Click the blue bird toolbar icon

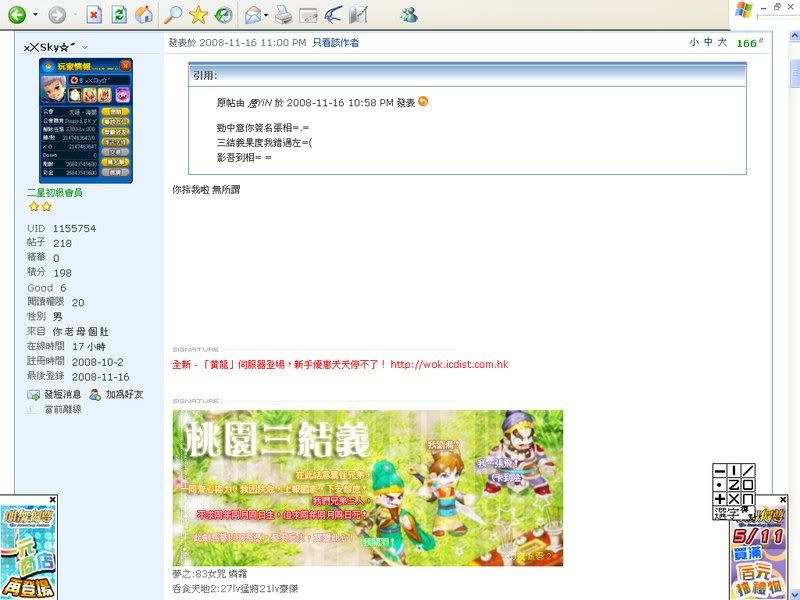tap(333, 15)
